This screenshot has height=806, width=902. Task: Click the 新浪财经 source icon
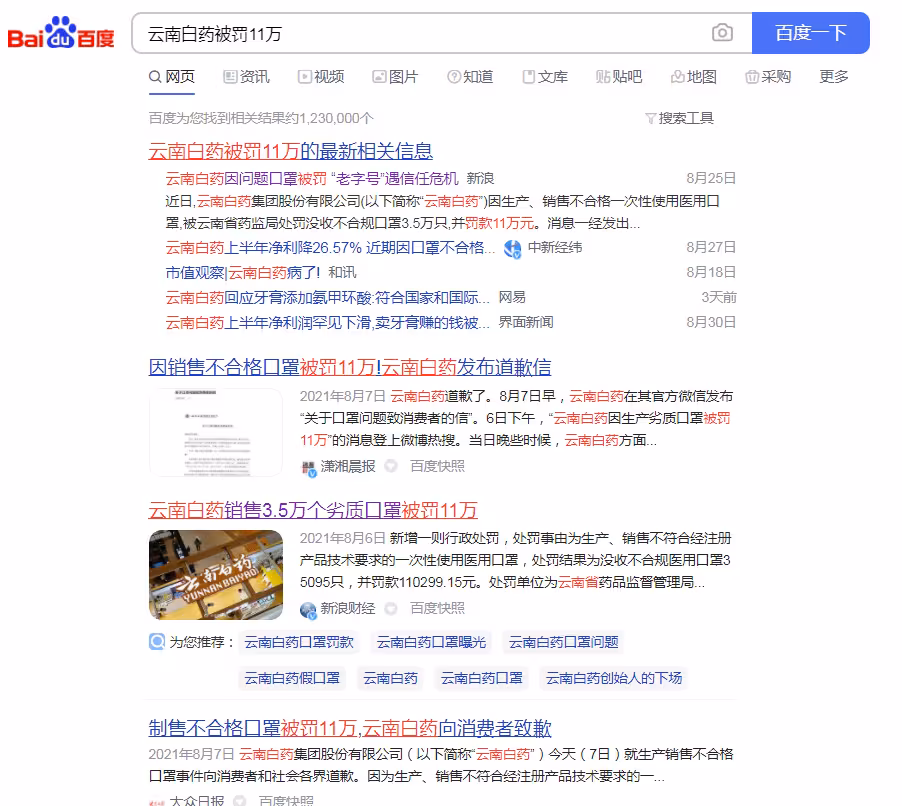coord(308,610)
